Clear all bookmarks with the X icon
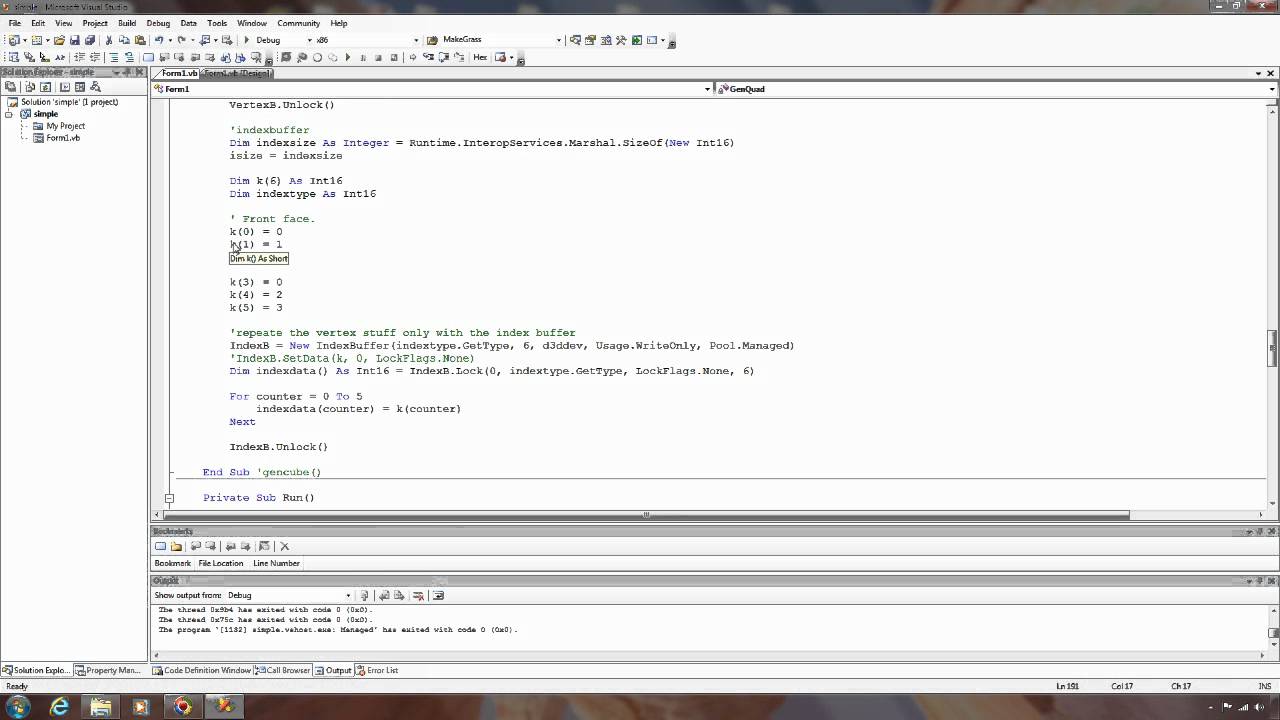The width and height of the screenshot is (1280, 720). click(x=284, y=546)
